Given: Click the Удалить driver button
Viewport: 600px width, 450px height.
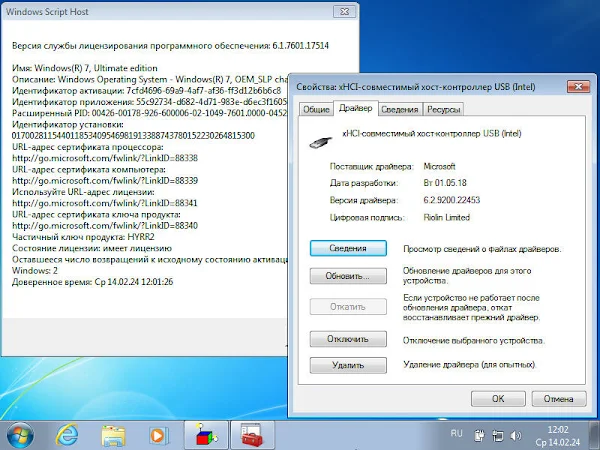Looking at the screenshot, I should (348, 365).
